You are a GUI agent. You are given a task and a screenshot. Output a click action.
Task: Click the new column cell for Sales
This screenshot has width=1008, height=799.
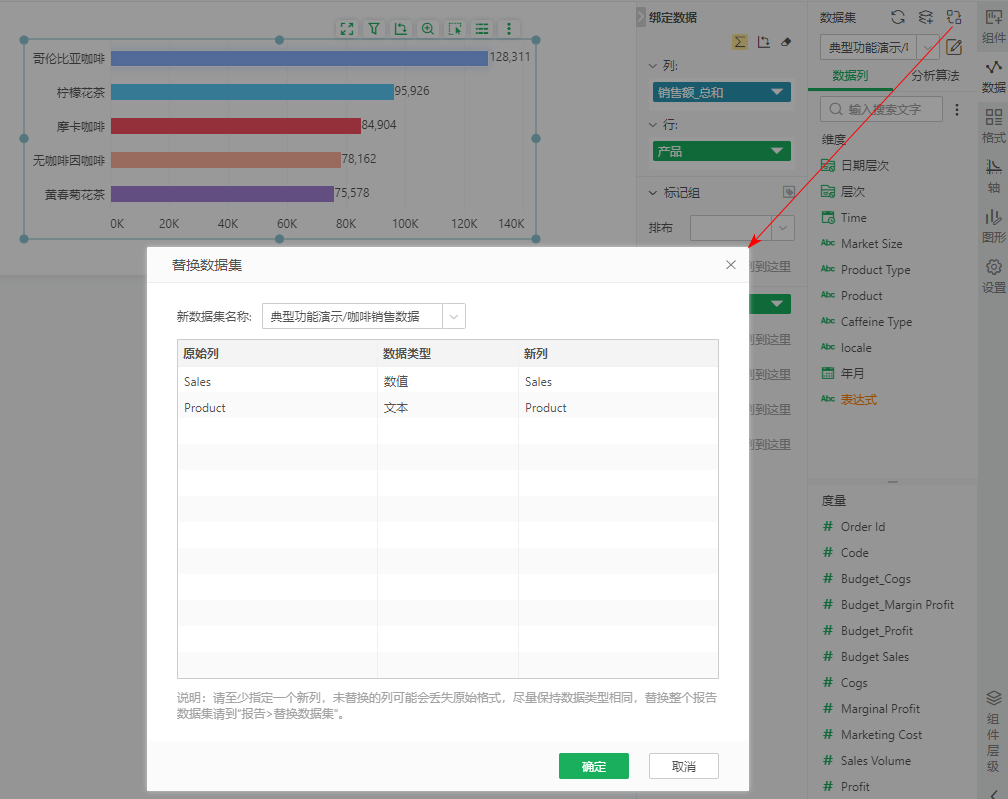[x=617, y=382]
